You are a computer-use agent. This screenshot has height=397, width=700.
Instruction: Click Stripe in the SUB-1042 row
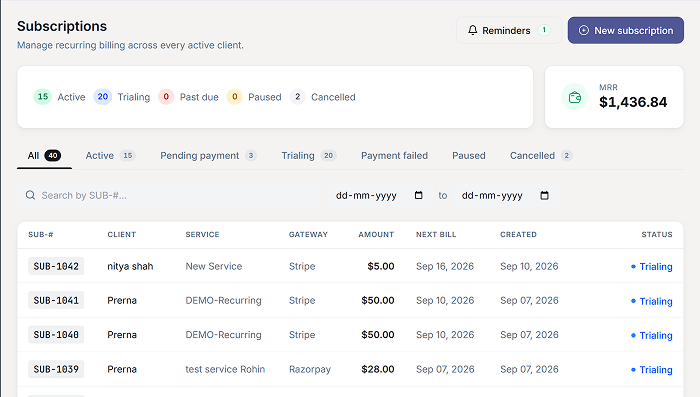(302, 267)
